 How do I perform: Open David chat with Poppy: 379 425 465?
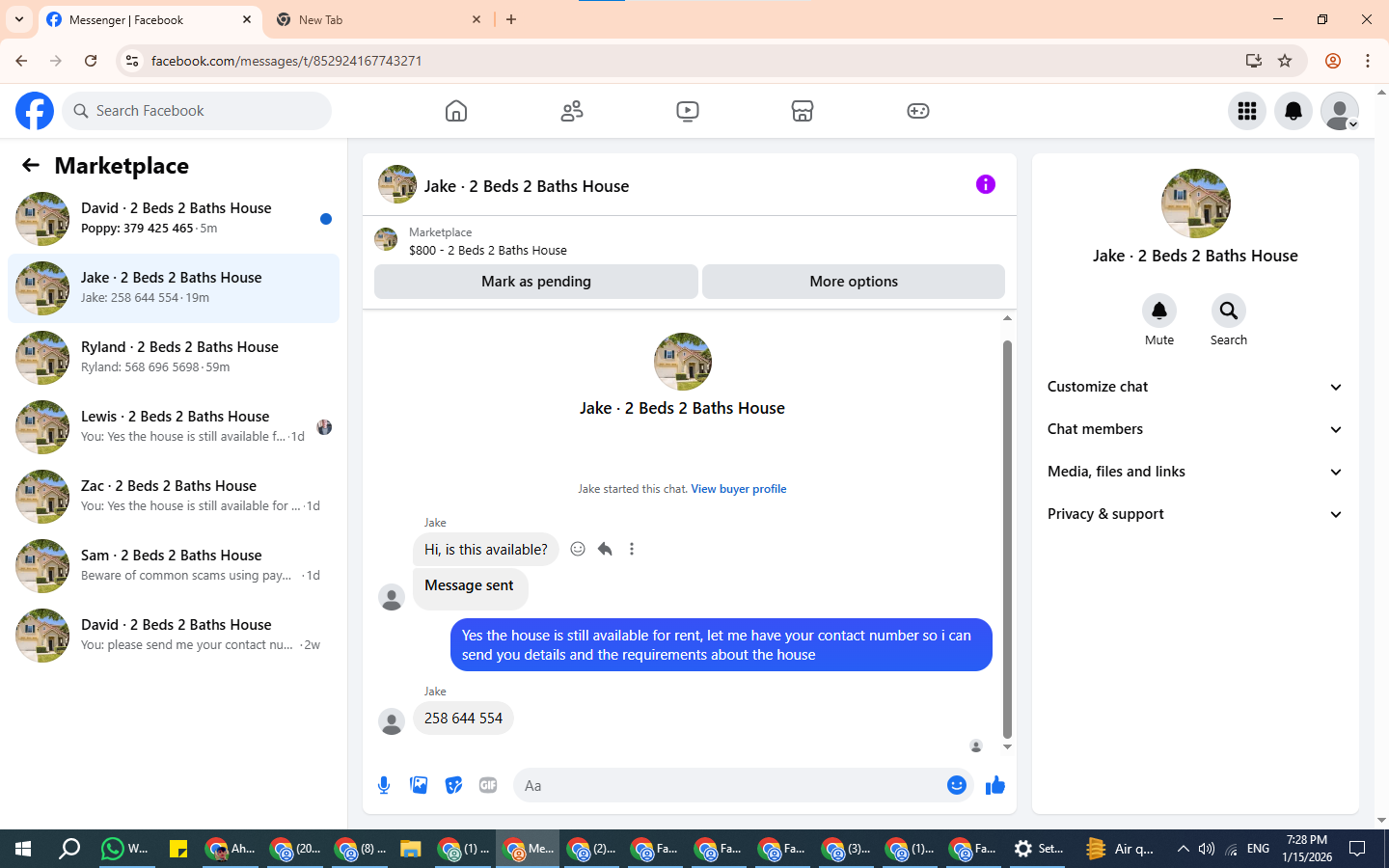(174, 219)
